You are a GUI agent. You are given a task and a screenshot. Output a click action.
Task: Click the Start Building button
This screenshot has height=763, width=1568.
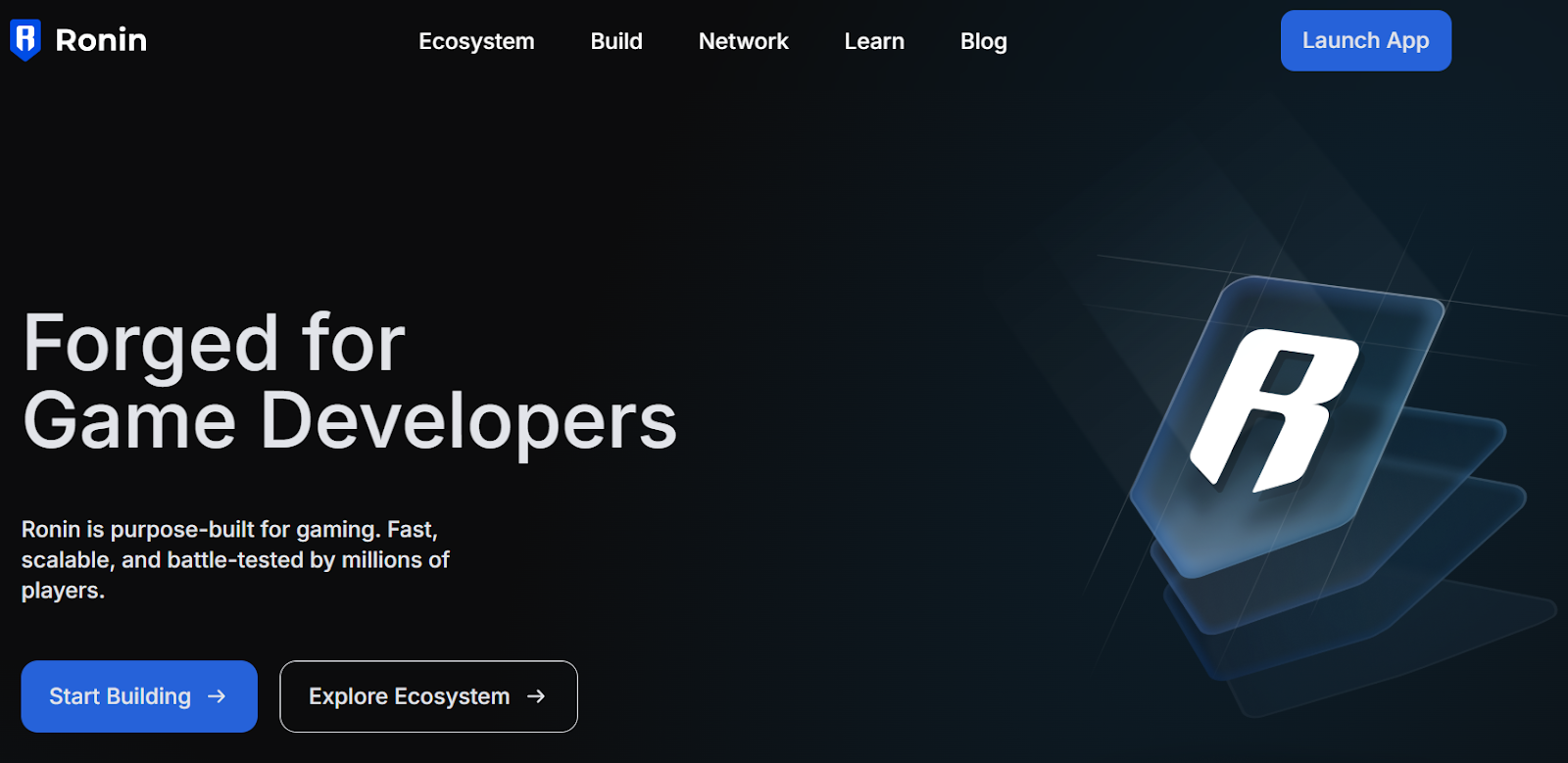(x=139, y=696)
